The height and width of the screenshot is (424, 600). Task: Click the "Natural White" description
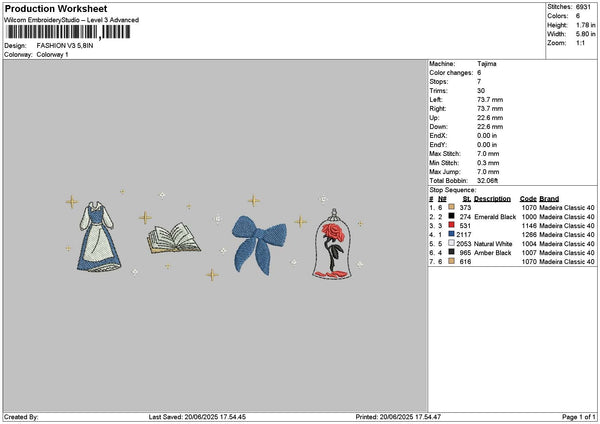pos(493,244)
